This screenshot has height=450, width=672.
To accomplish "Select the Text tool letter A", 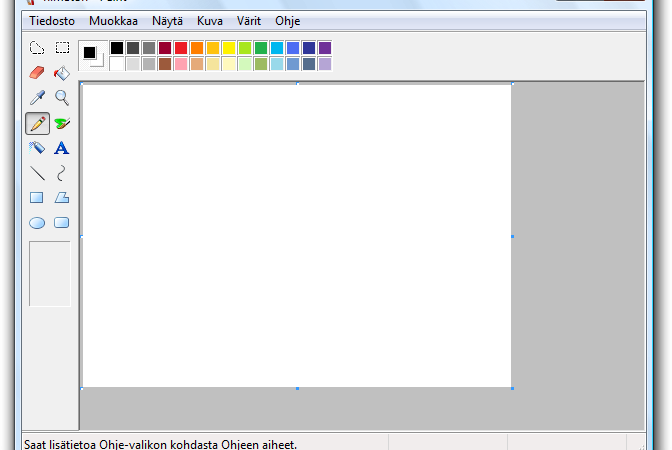I will [x=62, y=148].
